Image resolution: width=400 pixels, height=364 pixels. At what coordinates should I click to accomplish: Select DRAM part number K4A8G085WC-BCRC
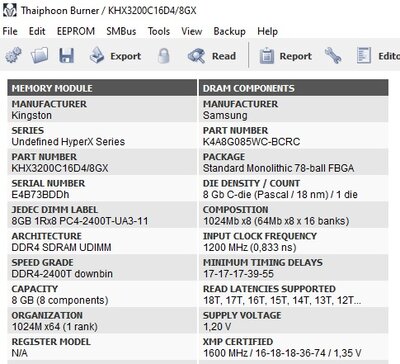coord(251,142)
